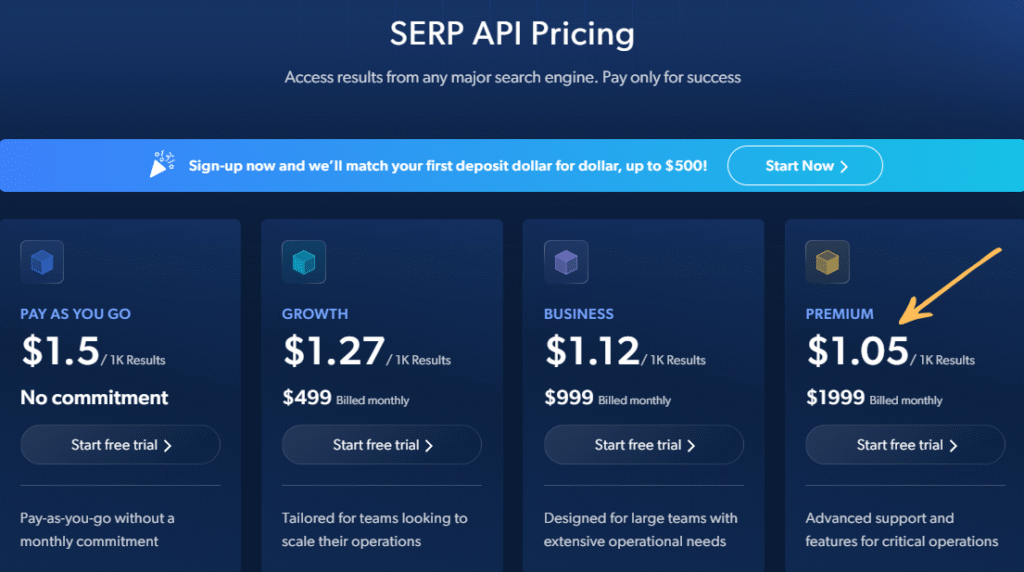
Task: Click the chevron on Premium Start free trial
Action: coord(953,445)
